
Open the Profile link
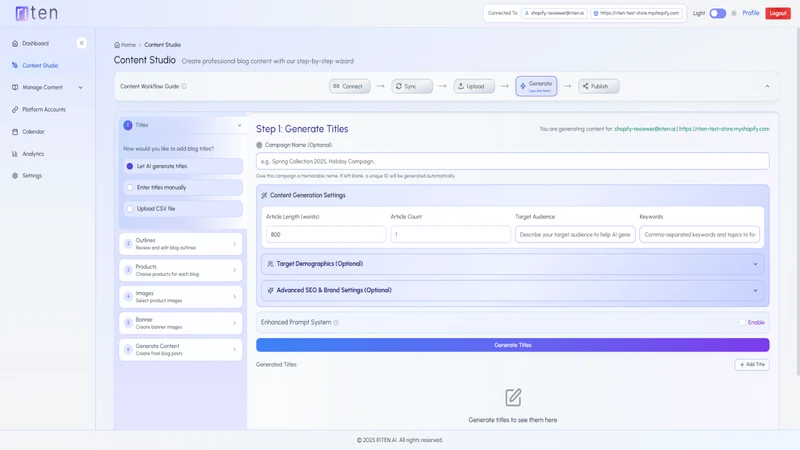coord(751,13)
